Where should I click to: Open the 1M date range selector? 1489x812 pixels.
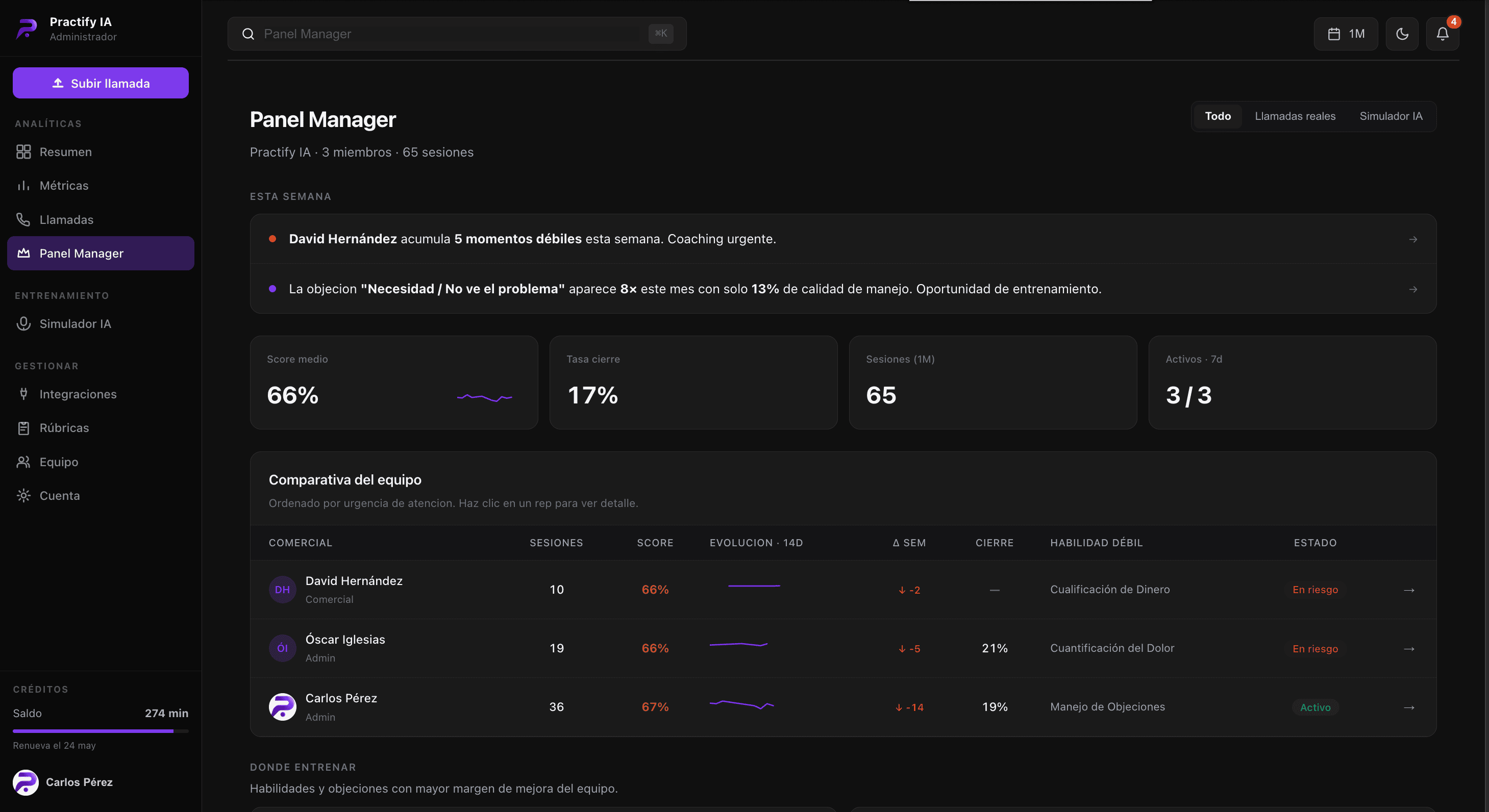tap(1346, 34)
